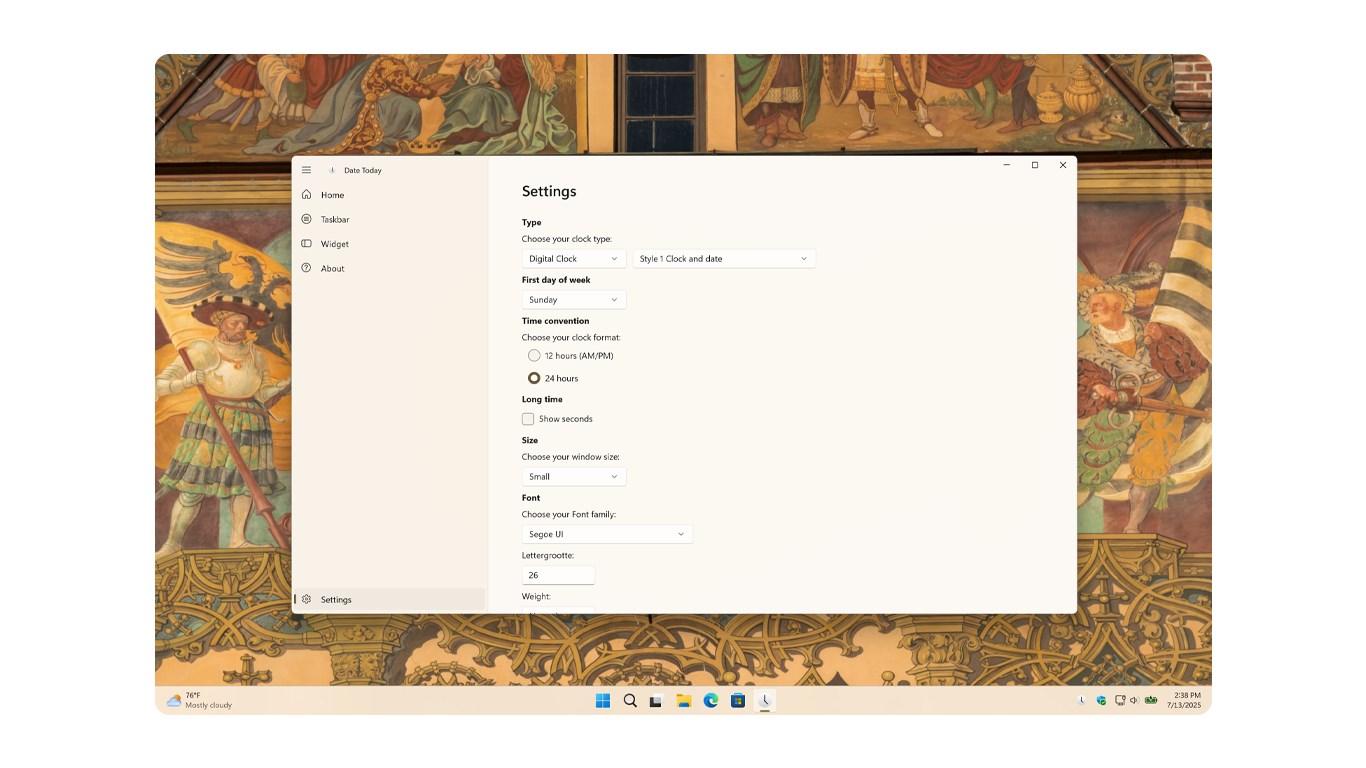Click the "Choose your Font family:" text
The height and width of the screenshot is (768, 1366).
coord(569,514)
